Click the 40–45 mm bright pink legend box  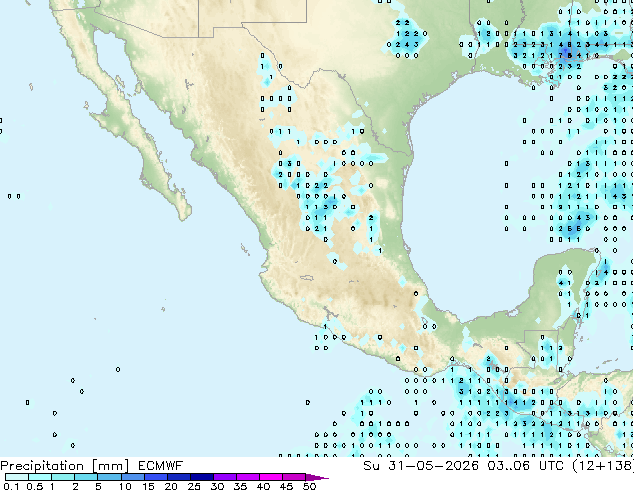point(271,477)
